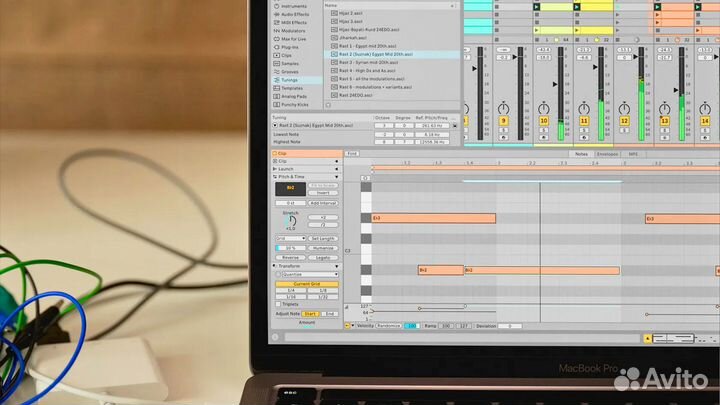Launch the yellow clip in track 11's top slot
The width and height of the screenshot is (720, 405).
click(x=577, y=7)
